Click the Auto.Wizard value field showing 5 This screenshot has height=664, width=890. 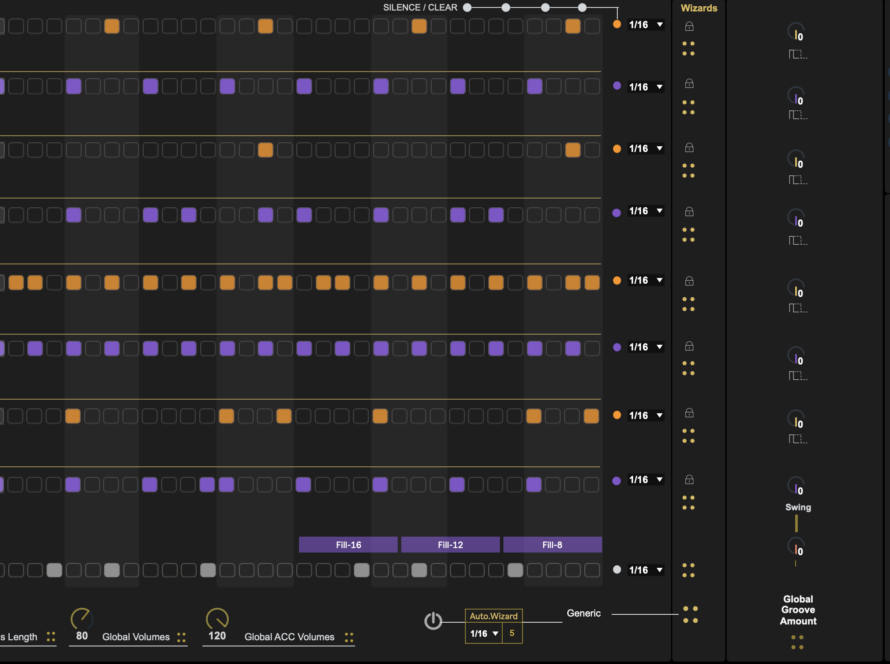[x=512, y=633]
